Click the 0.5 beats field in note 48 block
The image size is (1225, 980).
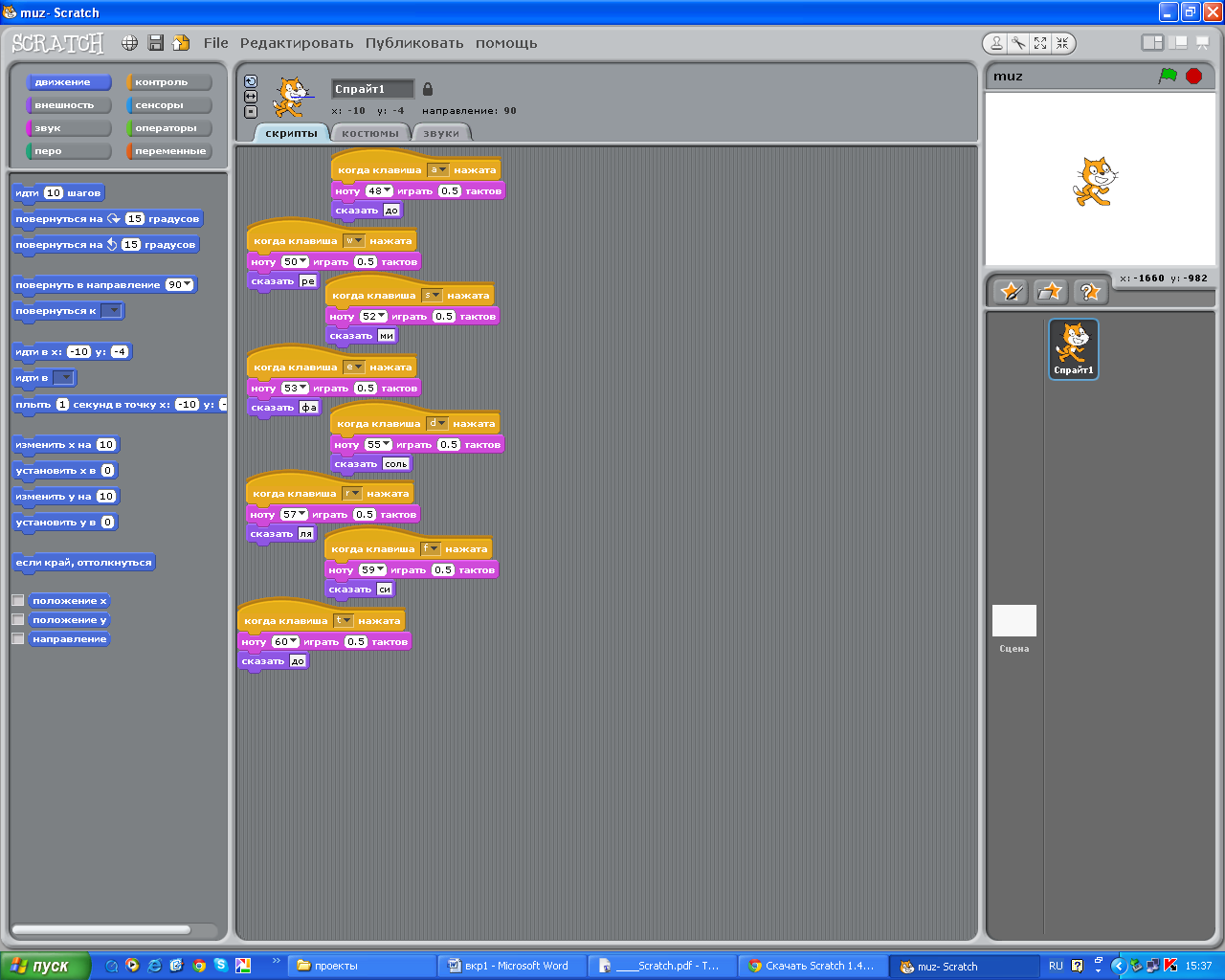tap(450, 190)
